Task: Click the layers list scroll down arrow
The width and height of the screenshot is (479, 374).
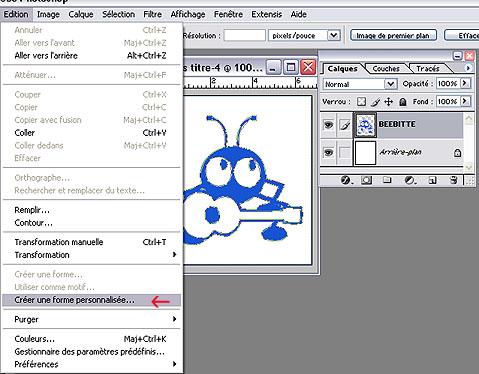Action: tap(469, 167)
